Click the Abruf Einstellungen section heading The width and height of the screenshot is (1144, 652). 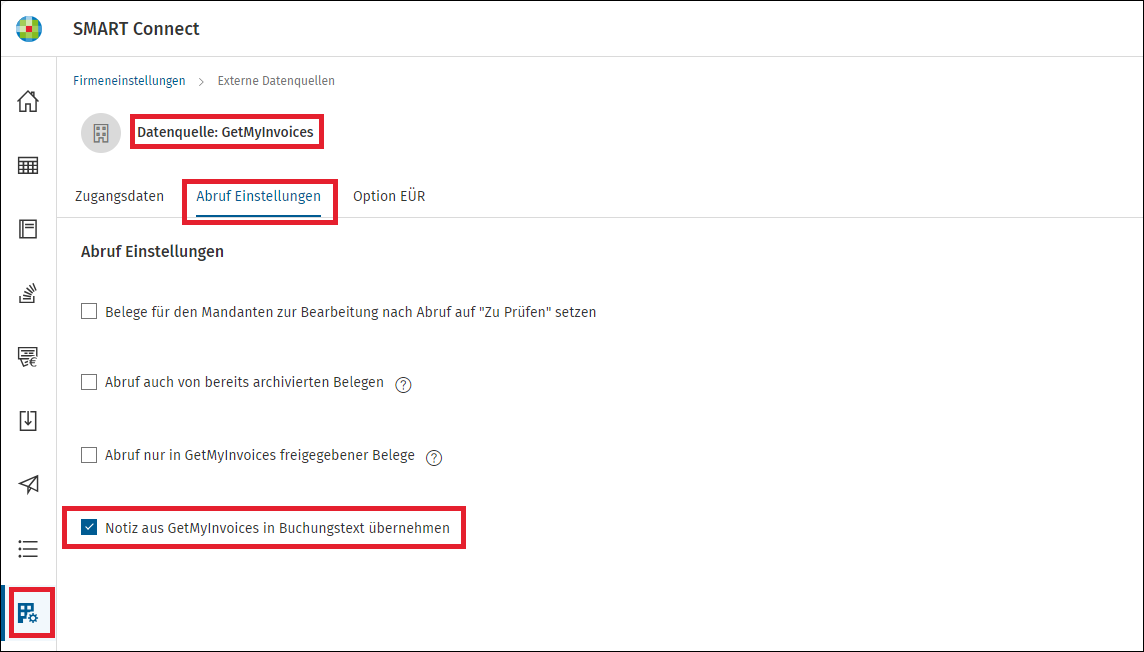point(152,252)
